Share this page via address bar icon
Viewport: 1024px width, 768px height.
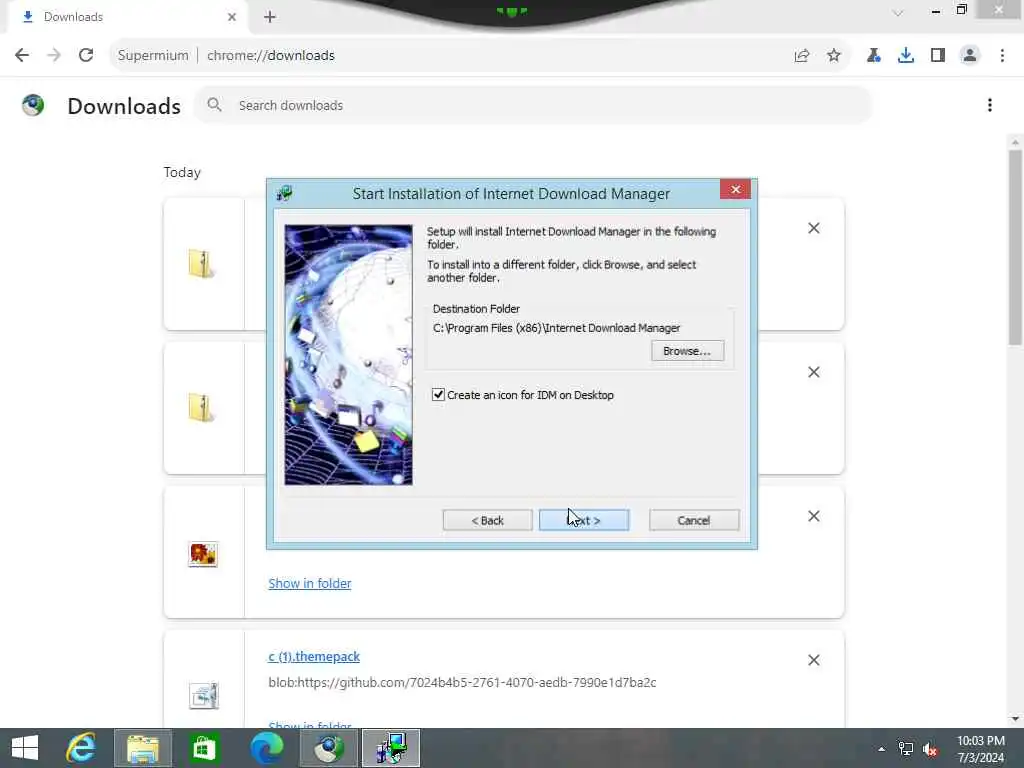802,56
